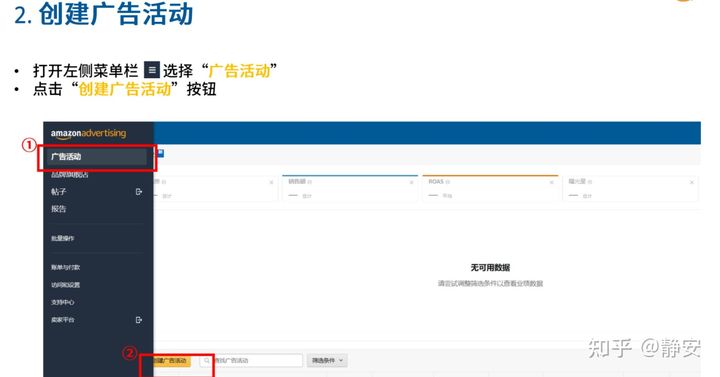Close the ROAS metric card

551,182
